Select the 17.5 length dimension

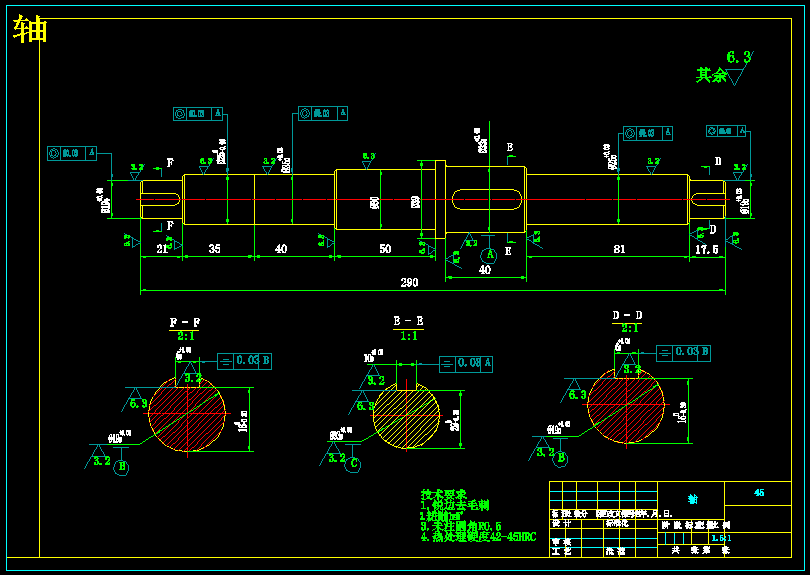pos(707,250)
